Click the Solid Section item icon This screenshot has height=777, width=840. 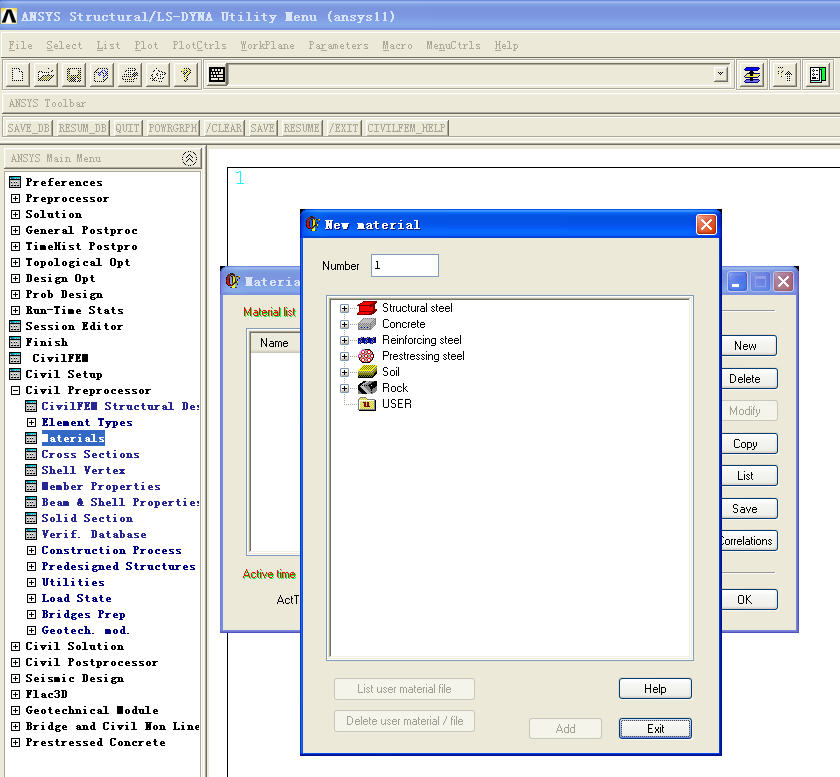[31, 518]
